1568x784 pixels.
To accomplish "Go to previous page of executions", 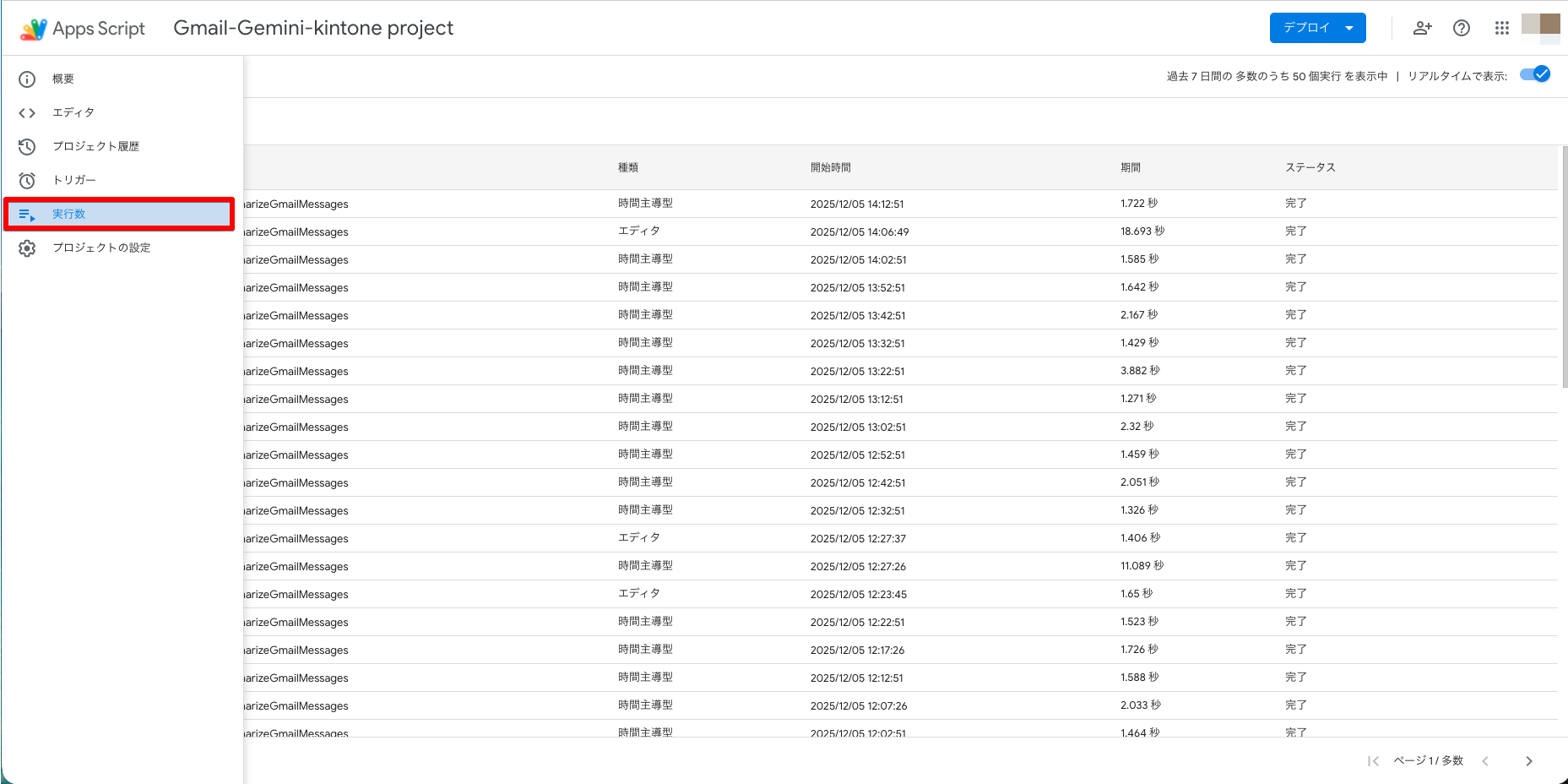I will (x=1485, y=761).
